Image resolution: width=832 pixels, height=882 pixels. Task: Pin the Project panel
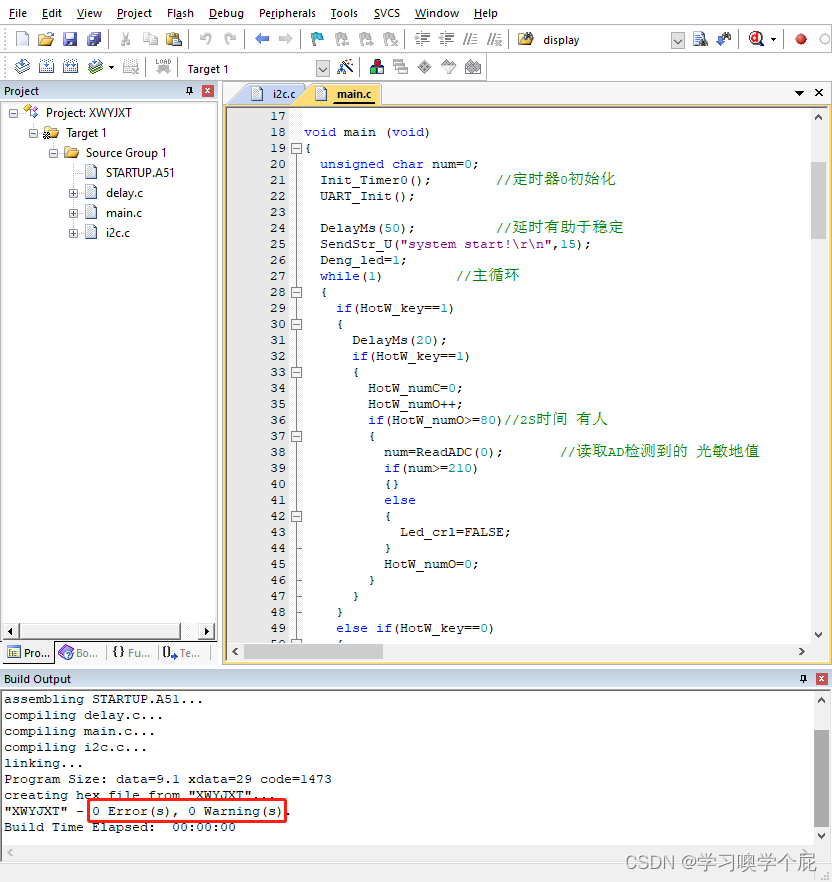coord(190,91)
